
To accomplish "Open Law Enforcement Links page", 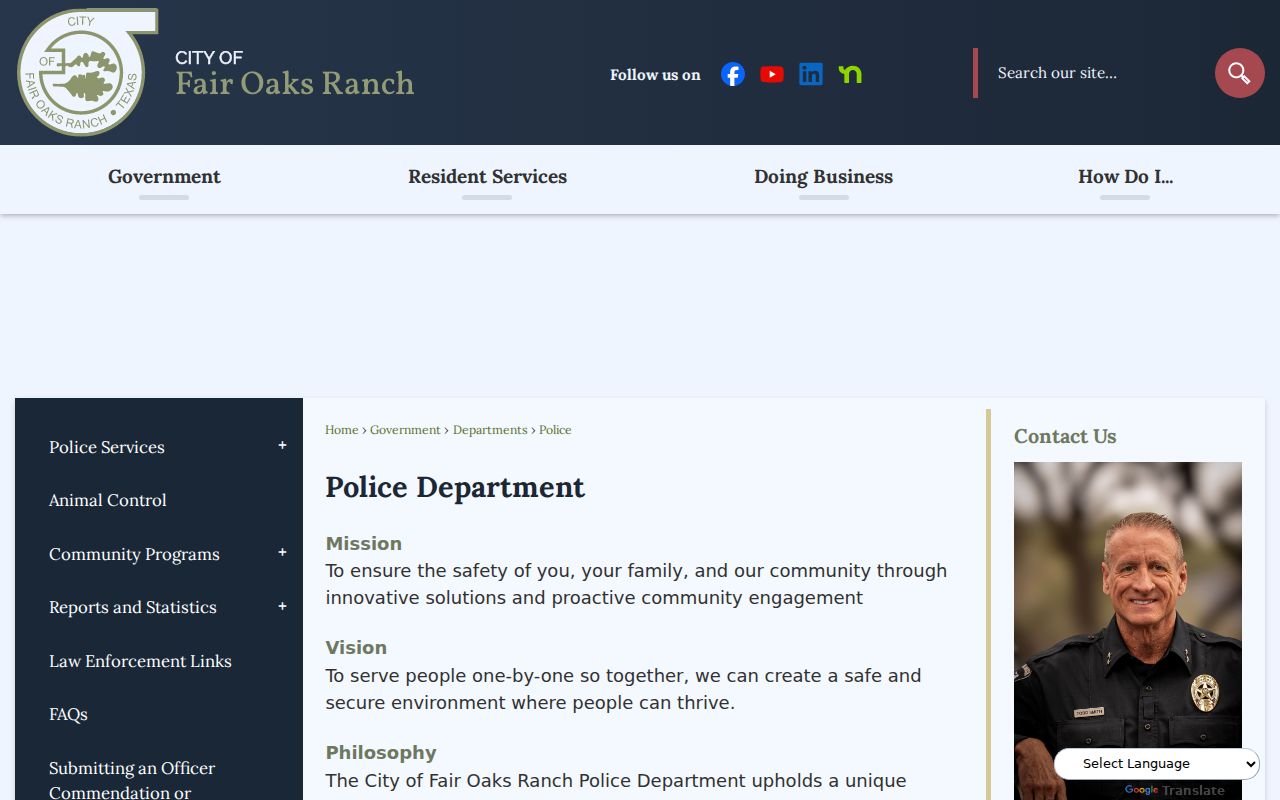I will 140,661.
